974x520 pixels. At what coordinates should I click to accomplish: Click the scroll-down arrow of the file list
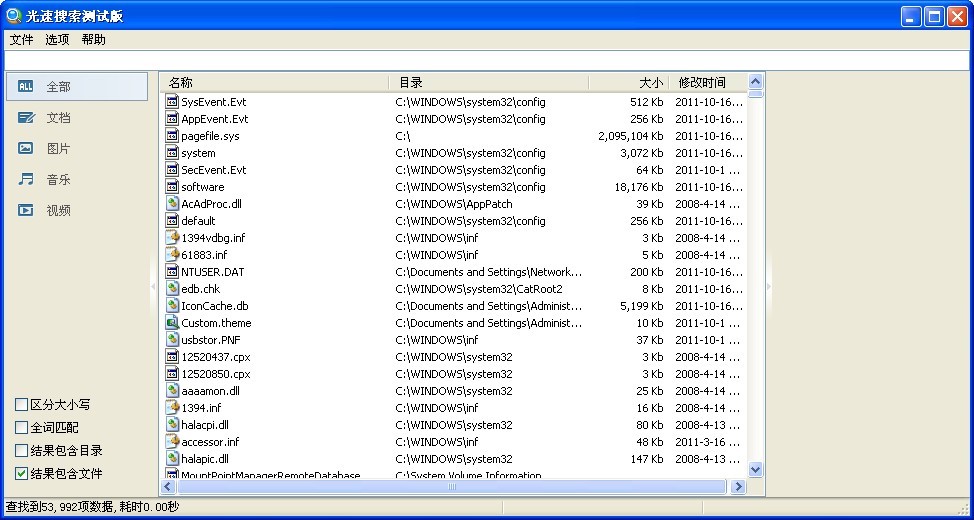point(755,469)
